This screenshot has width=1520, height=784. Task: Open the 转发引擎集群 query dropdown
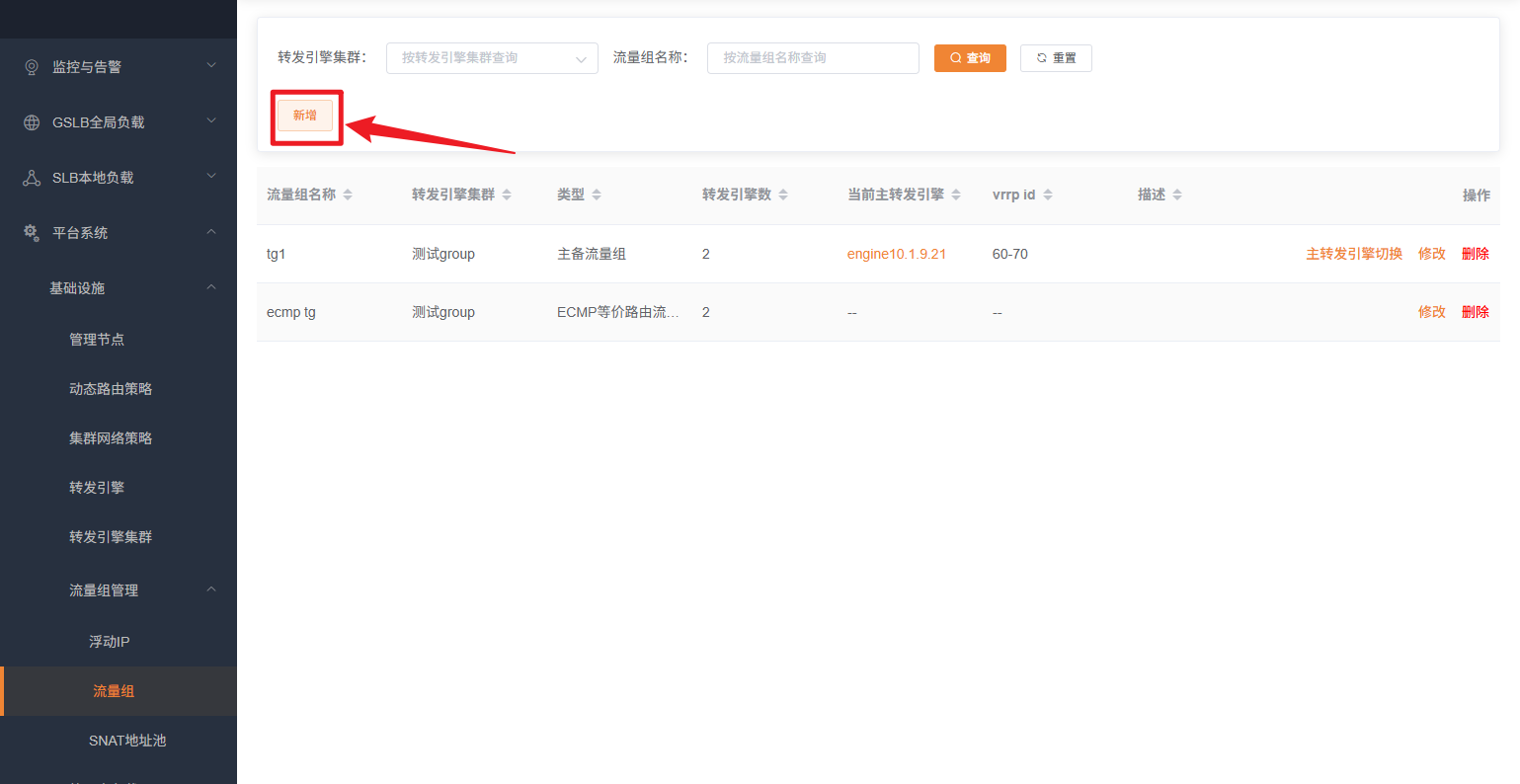coord(492,58)
